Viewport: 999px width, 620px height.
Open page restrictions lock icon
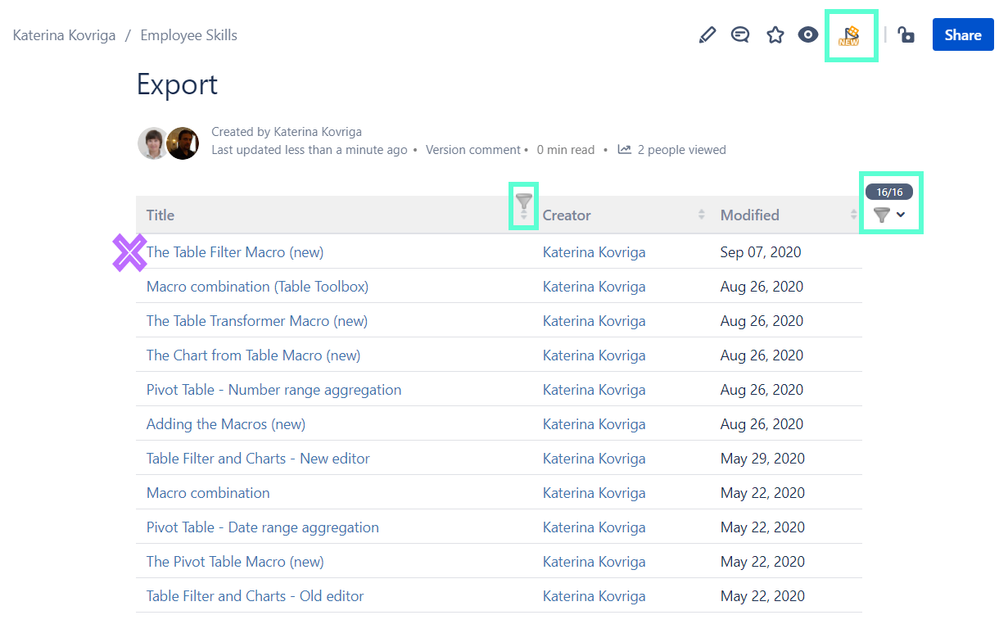point(906,35)
